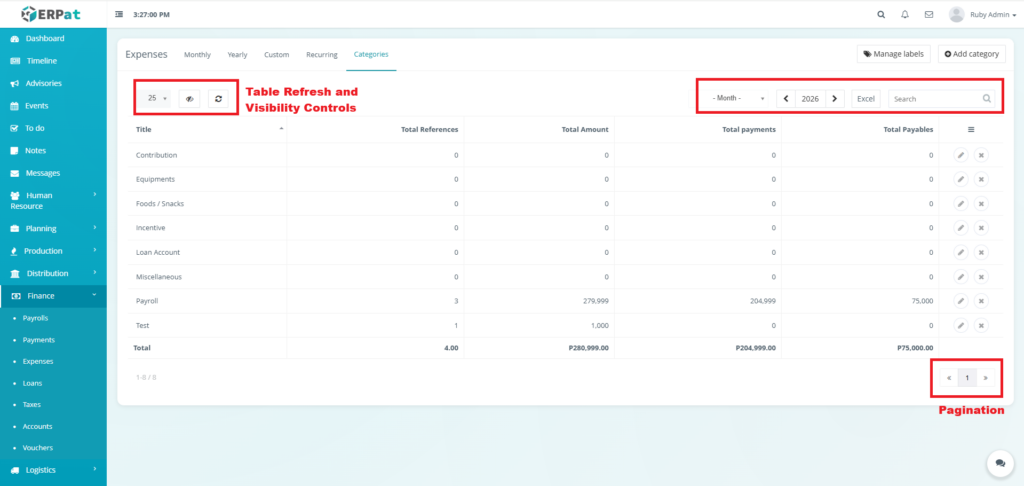This screenshot has height=486, width=1024.
Task: Switch to the Recurring tab
Action: click(x=321, y=54)
